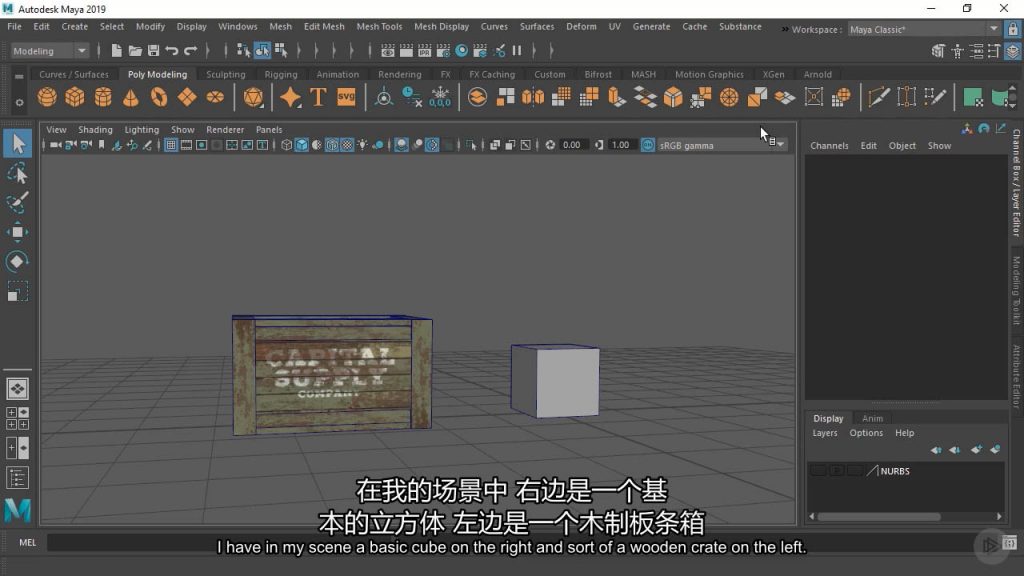Toggle the Channel Box layer editor icon
This screenshot has width=1024, height=576.
(x=1013, y=50)
